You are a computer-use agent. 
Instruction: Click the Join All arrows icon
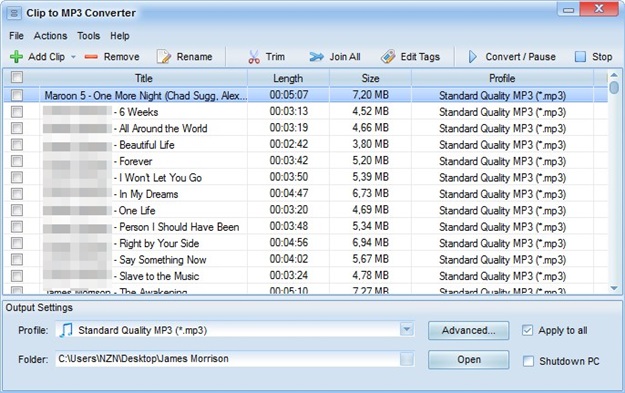(316, 57)
